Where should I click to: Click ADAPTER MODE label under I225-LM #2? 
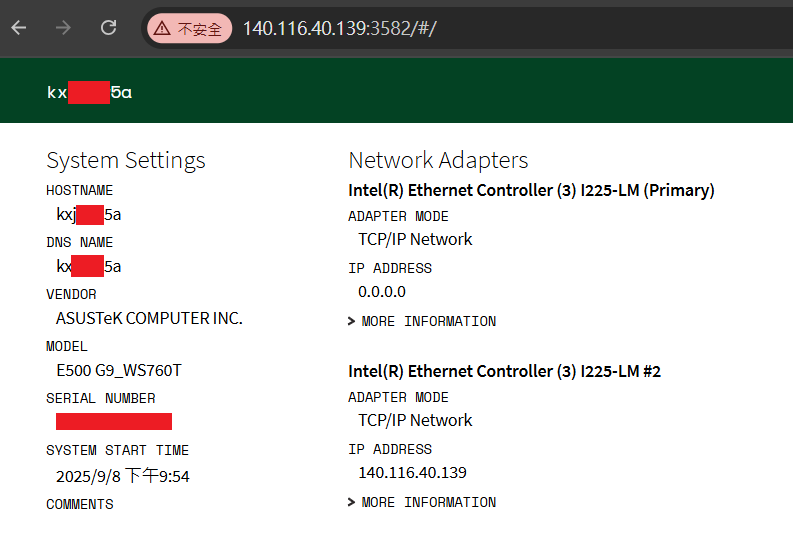pos(398,398)
